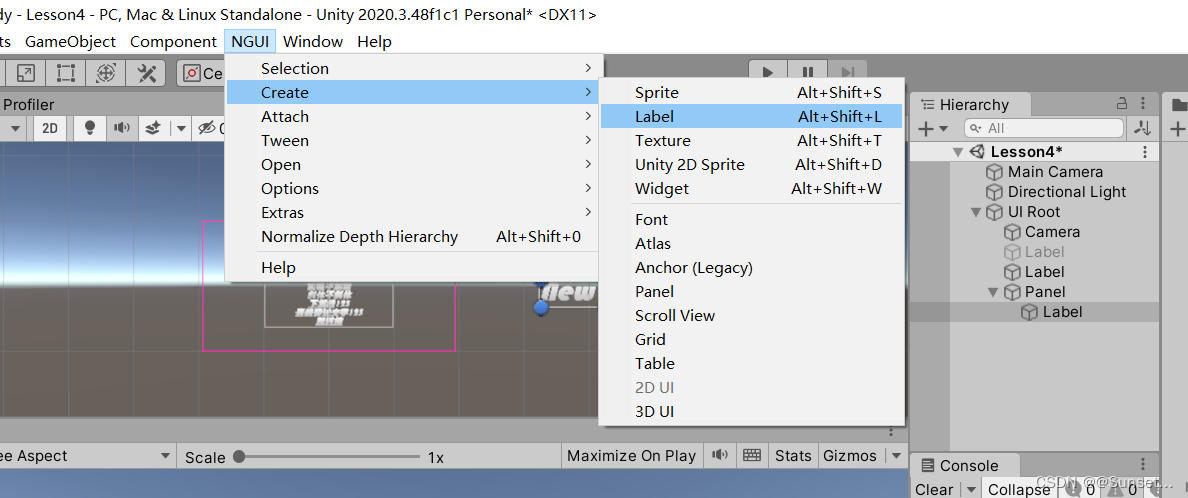1188x498 pixels.
Task: Expand NGUI Open submenu
Action: click(x=414, y=164)
